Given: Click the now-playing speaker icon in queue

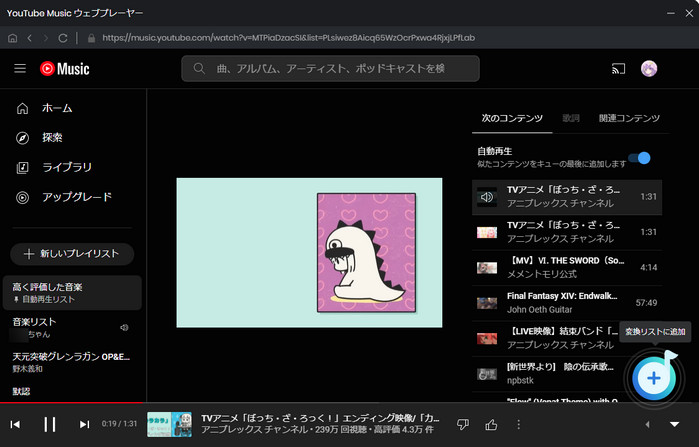Looking at the screenshot, I should (487, 197).
